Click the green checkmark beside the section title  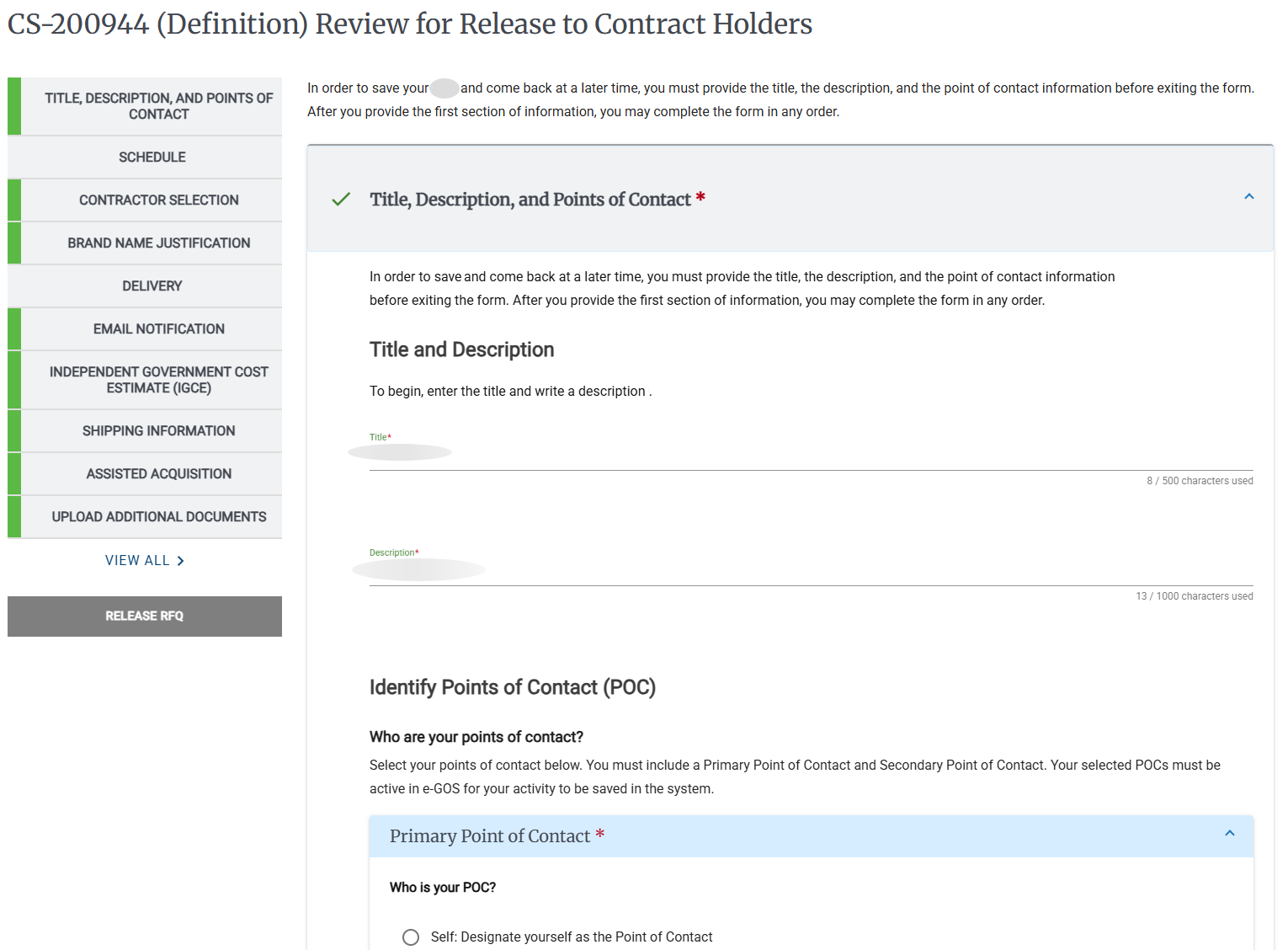[340, 200]
